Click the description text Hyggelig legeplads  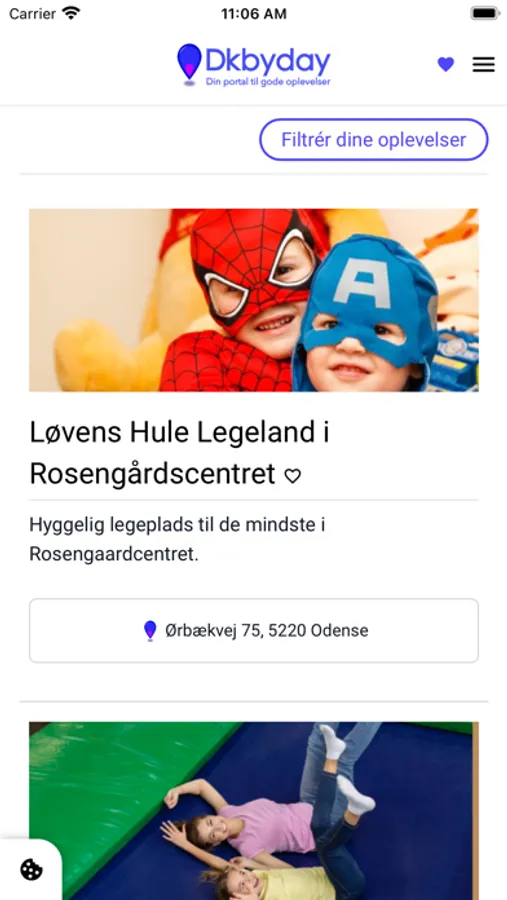click(177, 540)
